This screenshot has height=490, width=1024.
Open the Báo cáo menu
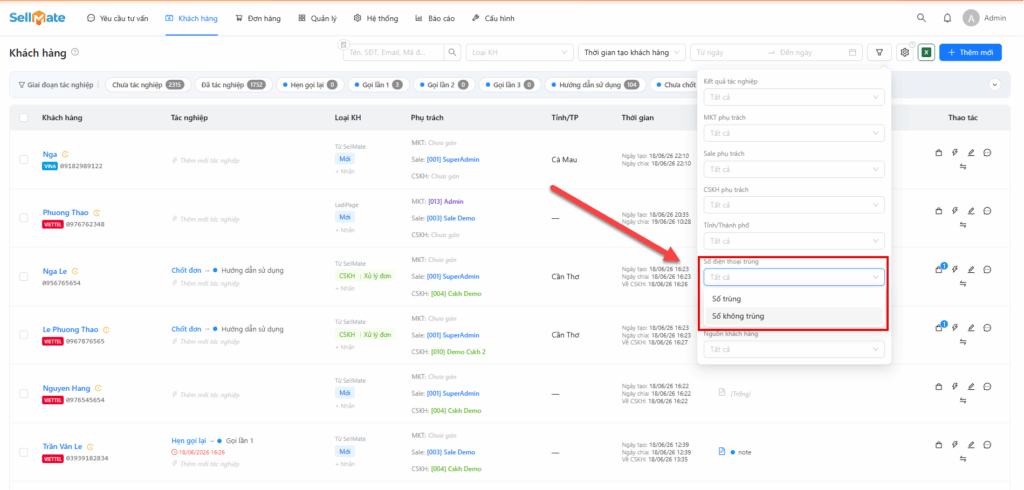[x=435, y=18]
